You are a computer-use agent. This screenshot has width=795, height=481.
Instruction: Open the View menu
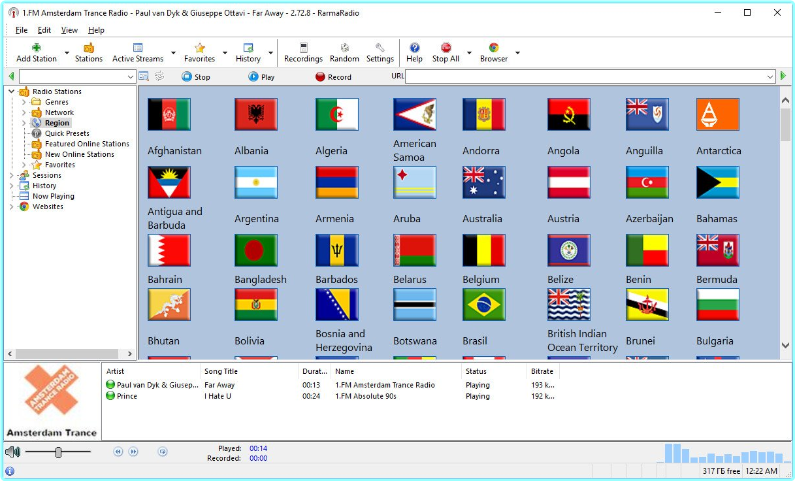[x=69, y=30]
